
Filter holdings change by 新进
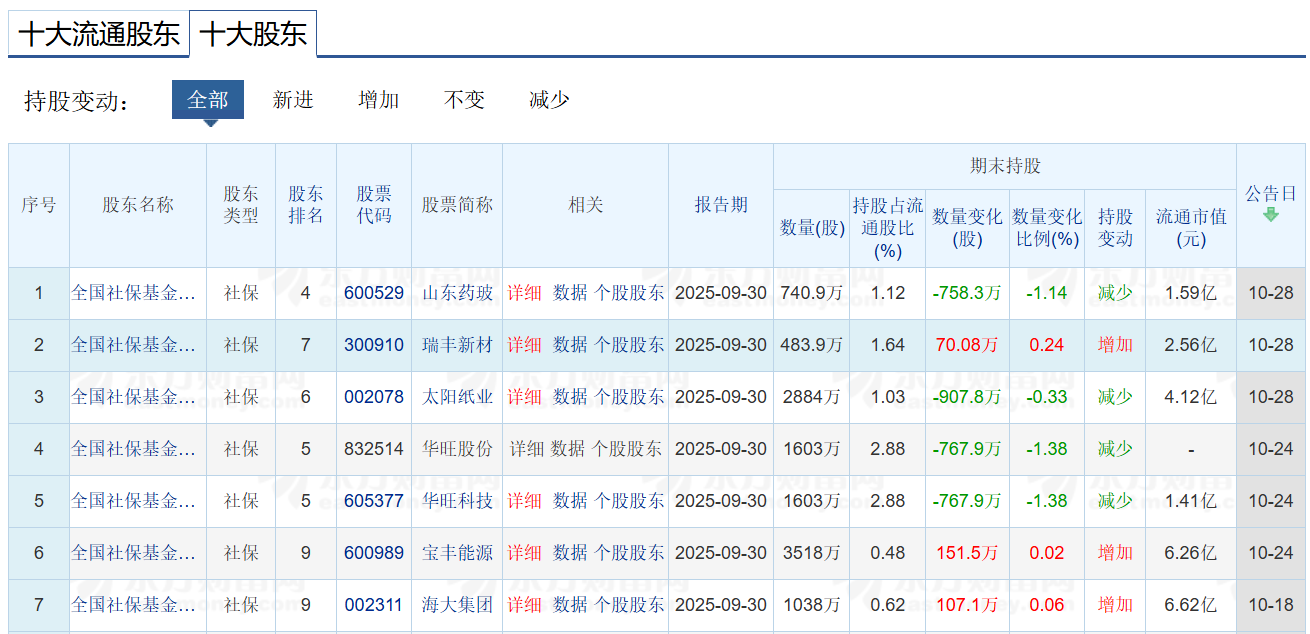pyautogui.click(x=293, y=100)
